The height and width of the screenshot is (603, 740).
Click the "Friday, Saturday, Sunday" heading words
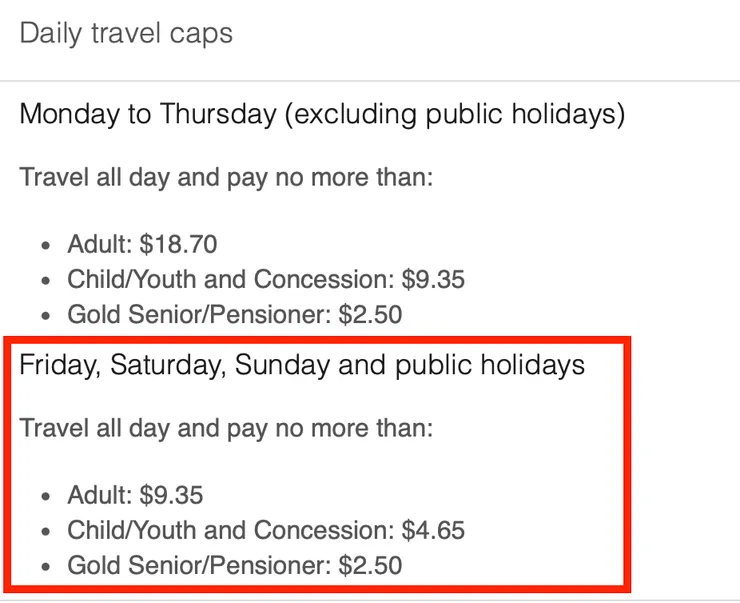pyautogui.click(x=175, y=364)
